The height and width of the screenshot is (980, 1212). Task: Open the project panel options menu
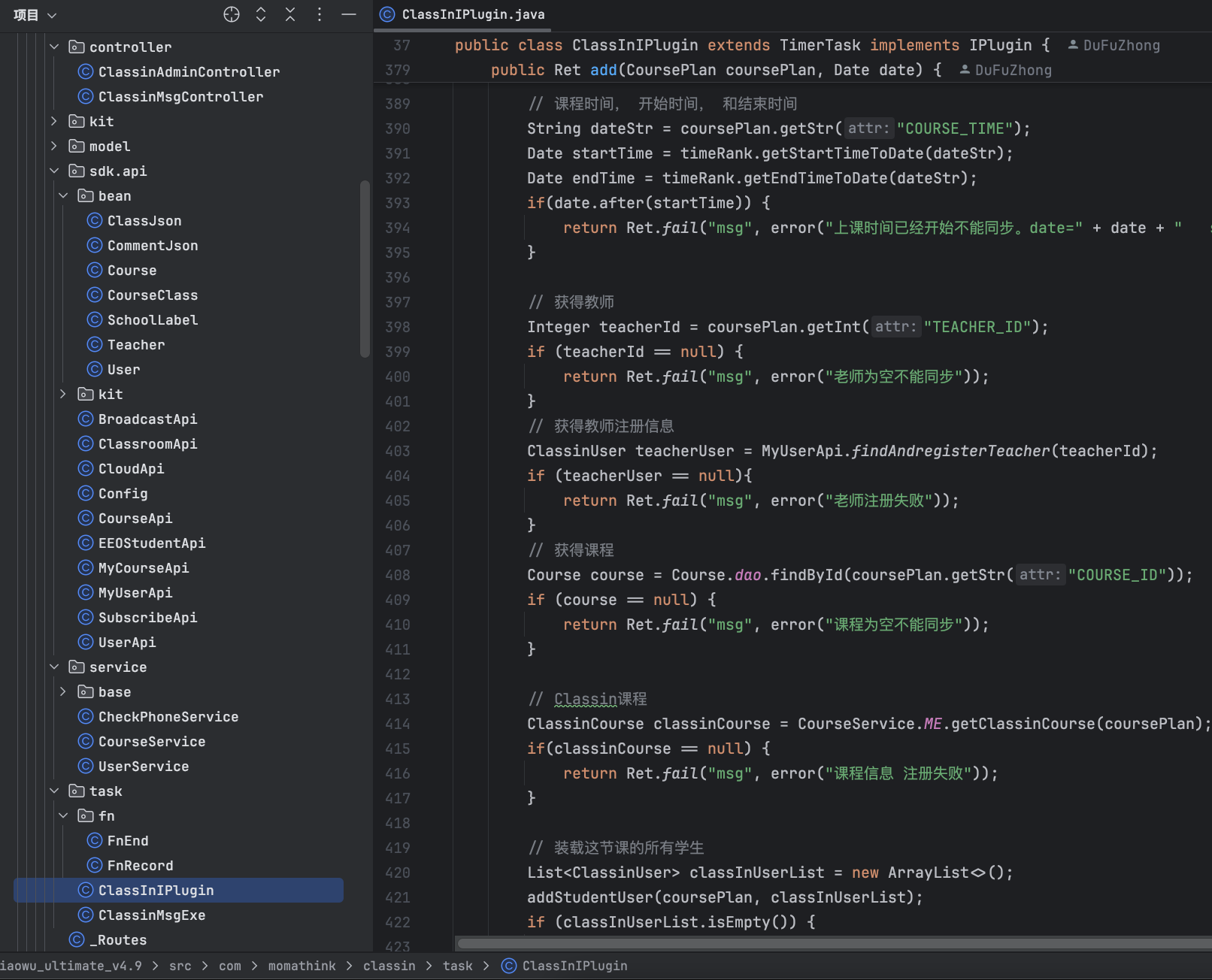(x=320, y=14)
